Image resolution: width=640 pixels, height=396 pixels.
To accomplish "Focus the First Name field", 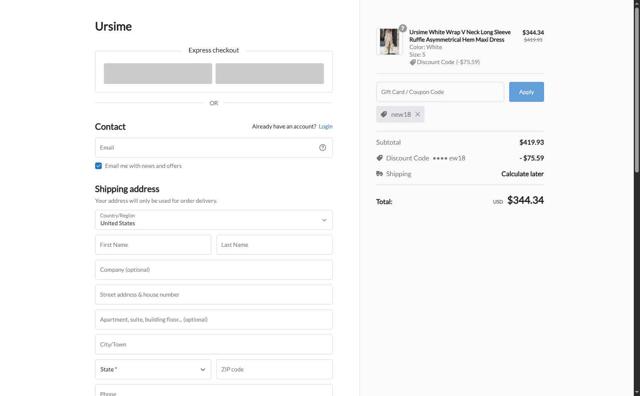I will (x=153, y=245).
